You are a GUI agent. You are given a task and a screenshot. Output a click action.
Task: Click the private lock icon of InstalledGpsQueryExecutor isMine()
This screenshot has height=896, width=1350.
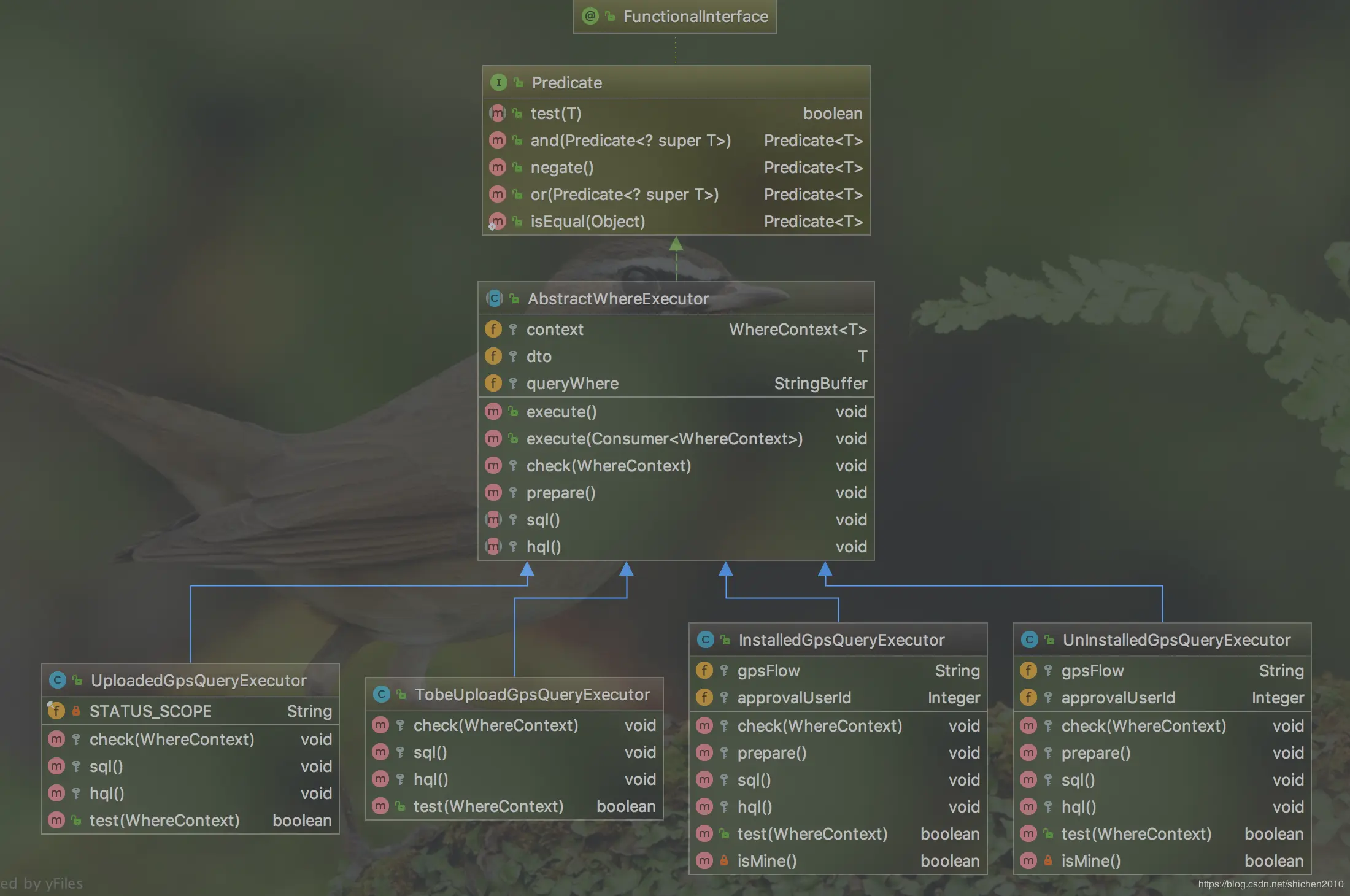[724, 860]
